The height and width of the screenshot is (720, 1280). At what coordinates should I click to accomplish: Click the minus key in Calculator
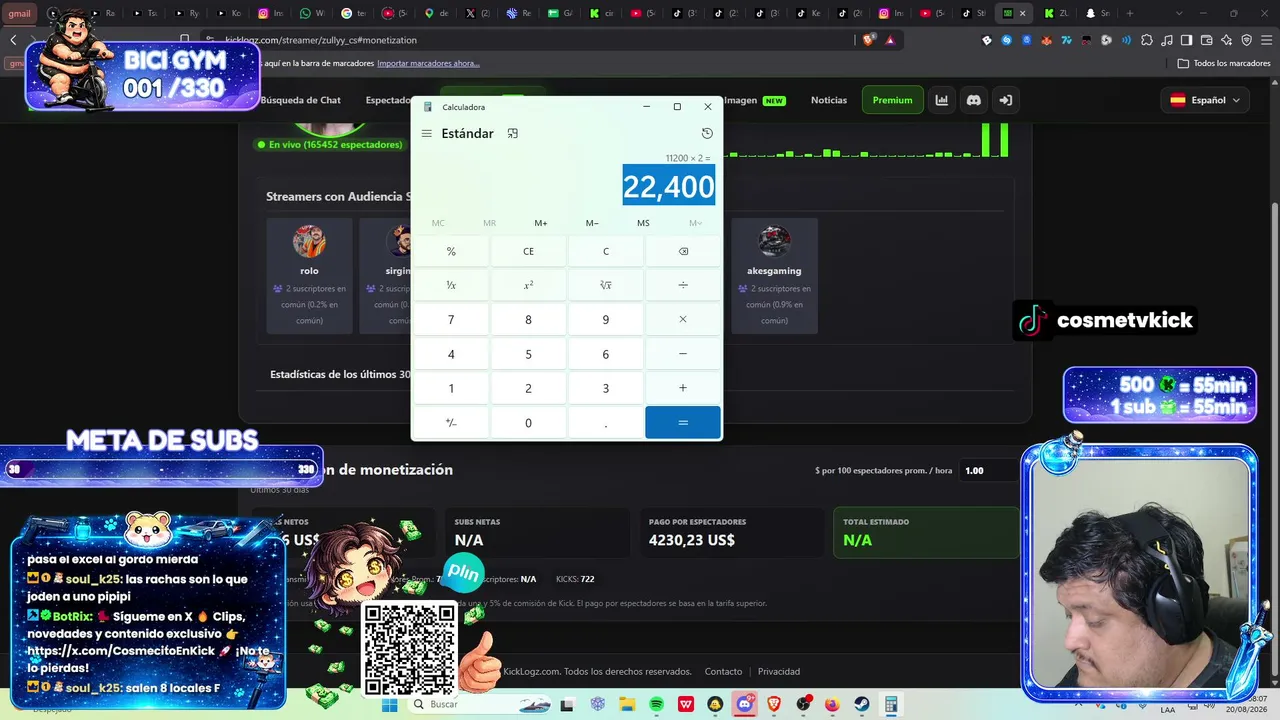point(683,354)
